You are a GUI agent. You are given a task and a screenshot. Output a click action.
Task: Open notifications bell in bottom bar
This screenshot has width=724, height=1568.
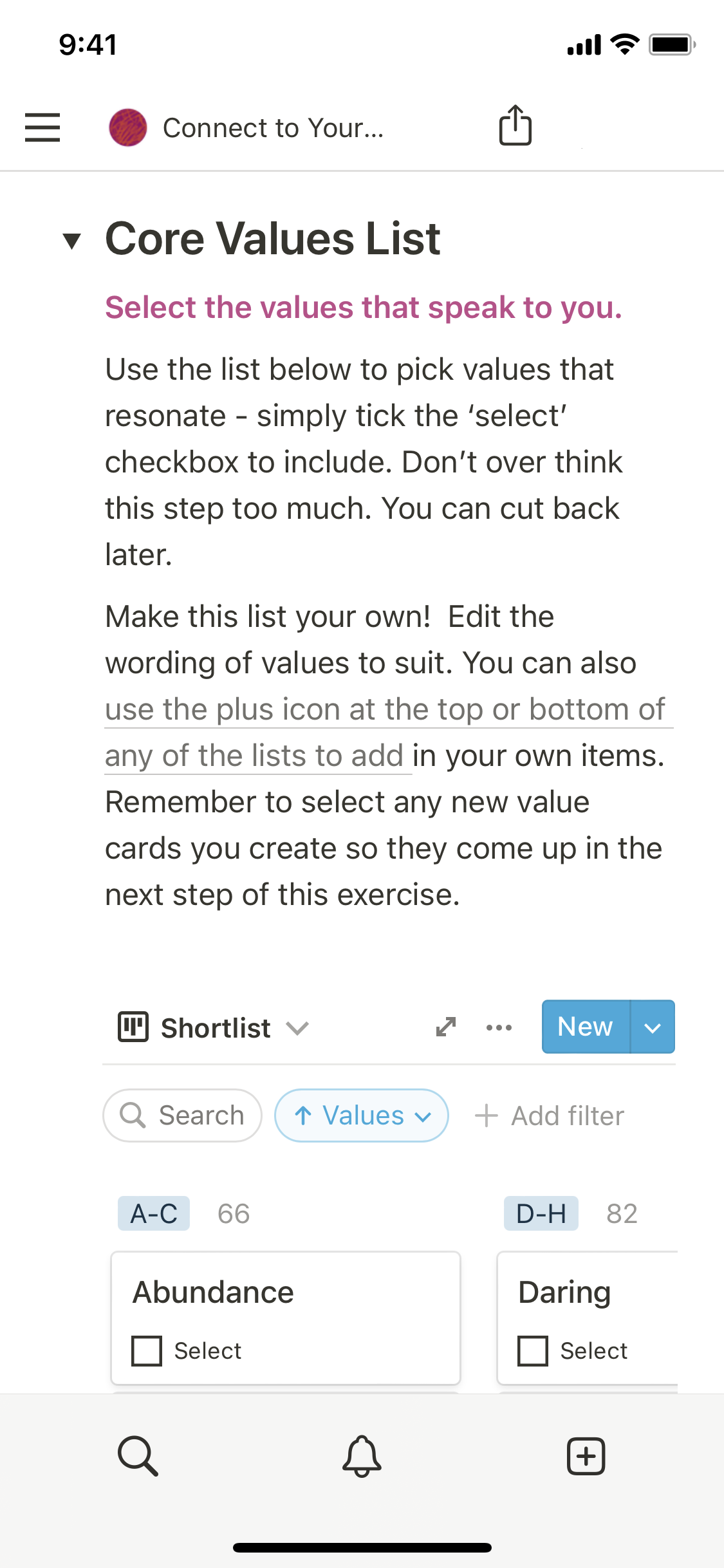tap(362, 1455)
